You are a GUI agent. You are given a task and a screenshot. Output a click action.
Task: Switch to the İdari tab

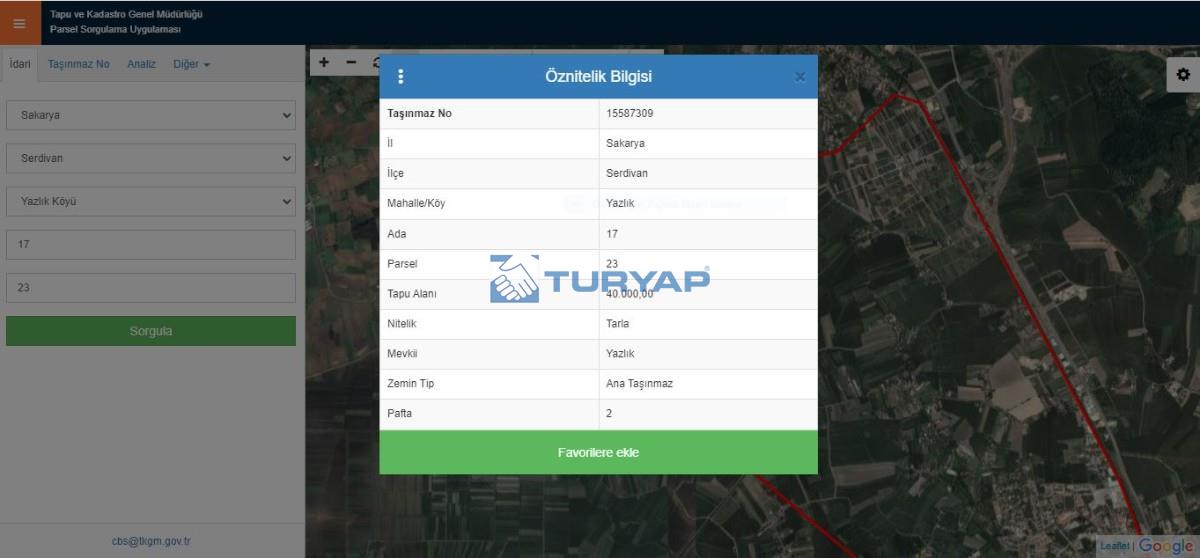point(20,64)
